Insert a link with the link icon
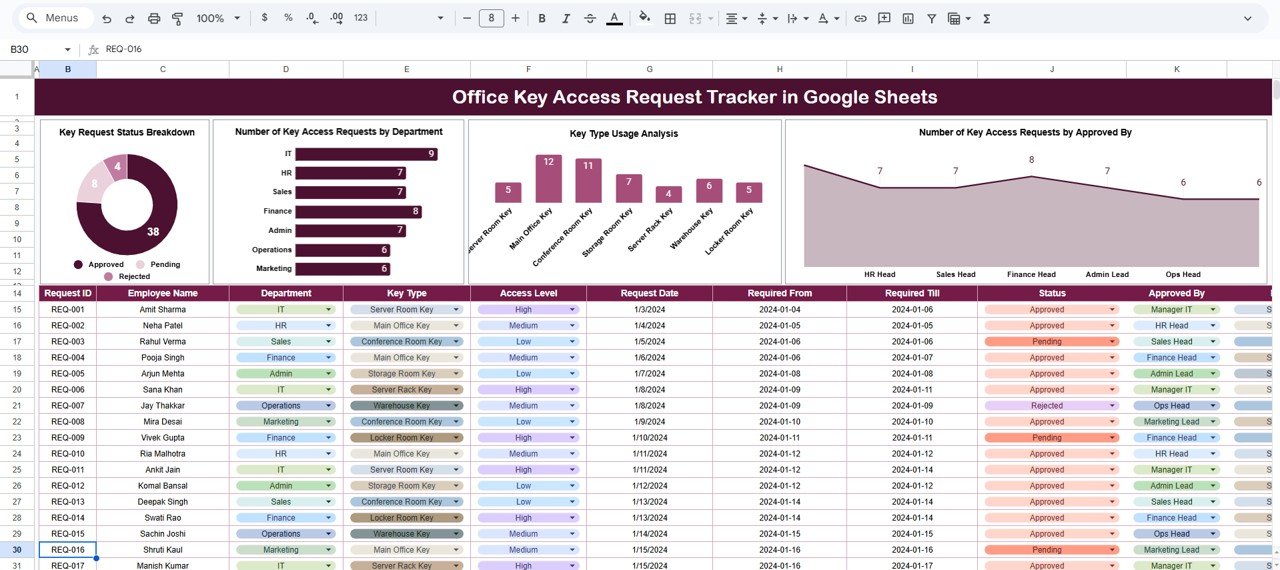Image resolution: width=1280 pixels, height=570 pixels. pyautogui.click(x=860, y=18)
